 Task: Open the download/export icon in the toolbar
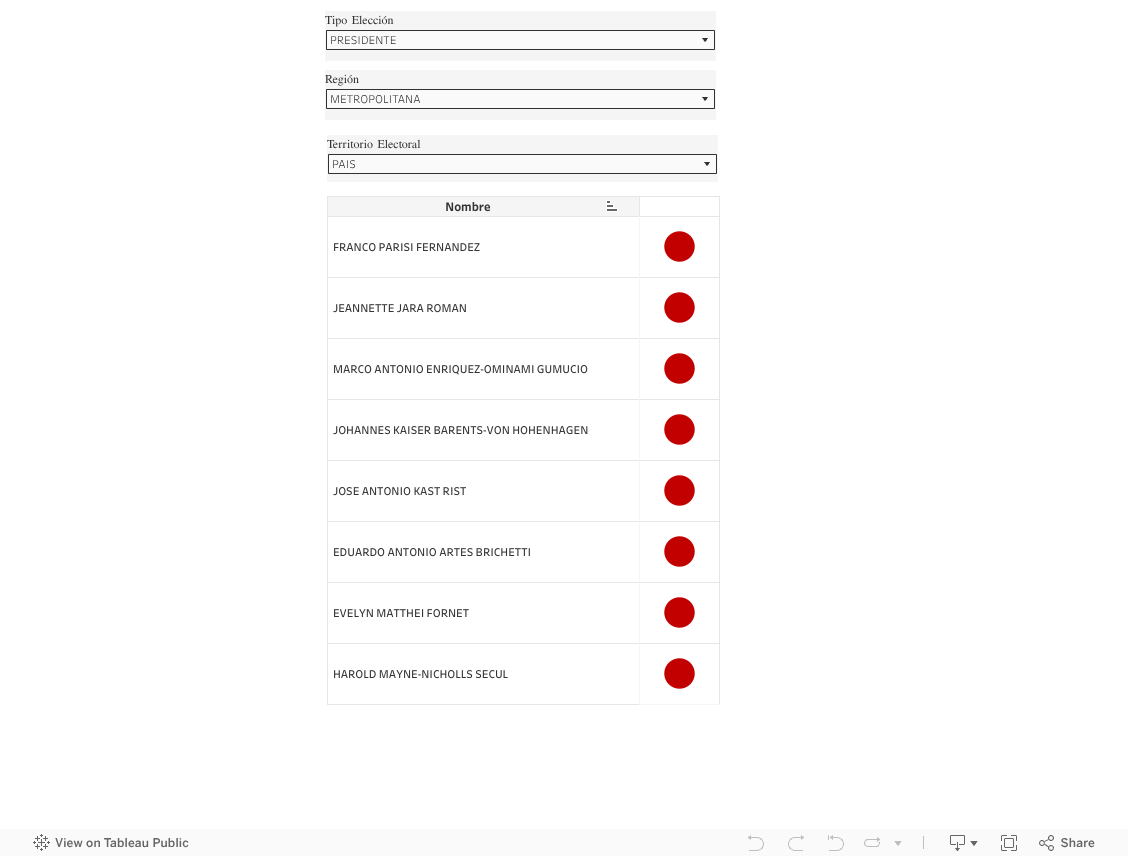[x=955, y=843]
